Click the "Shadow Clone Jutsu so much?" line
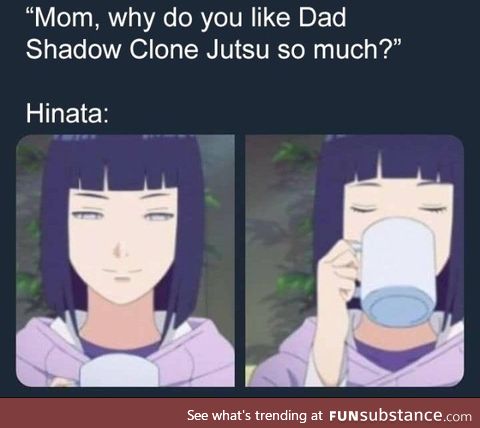480x428 pixels. tap(212, 50)
